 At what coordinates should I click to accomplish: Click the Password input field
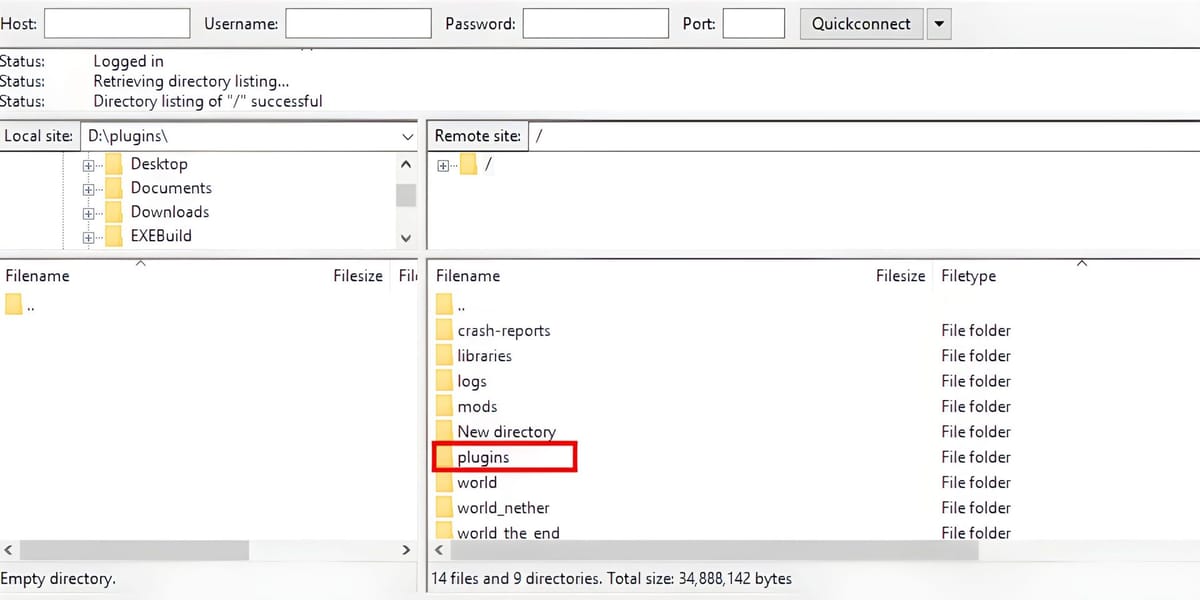click(595, 22)
